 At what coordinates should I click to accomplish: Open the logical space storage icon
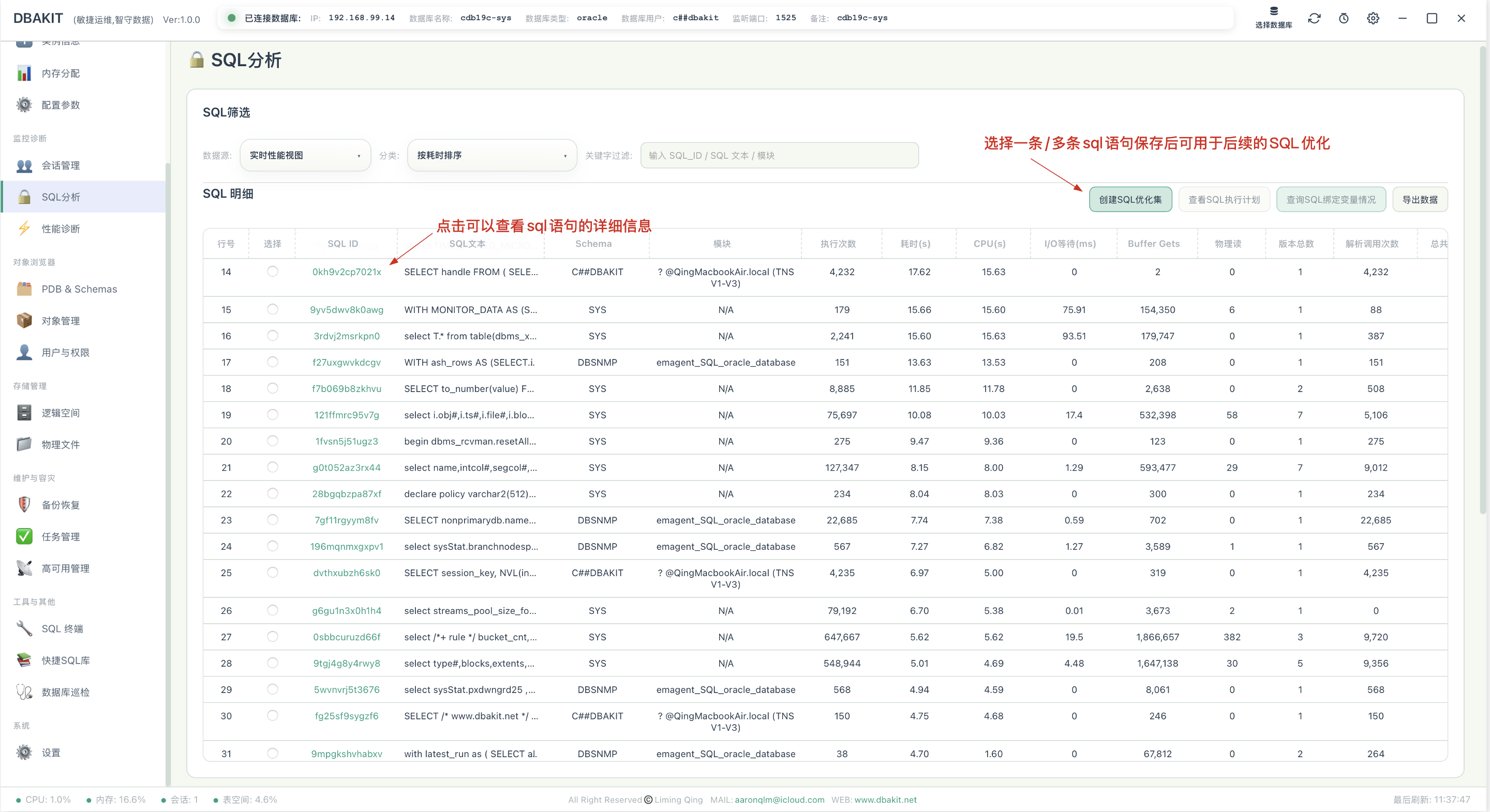coord(24,412)
